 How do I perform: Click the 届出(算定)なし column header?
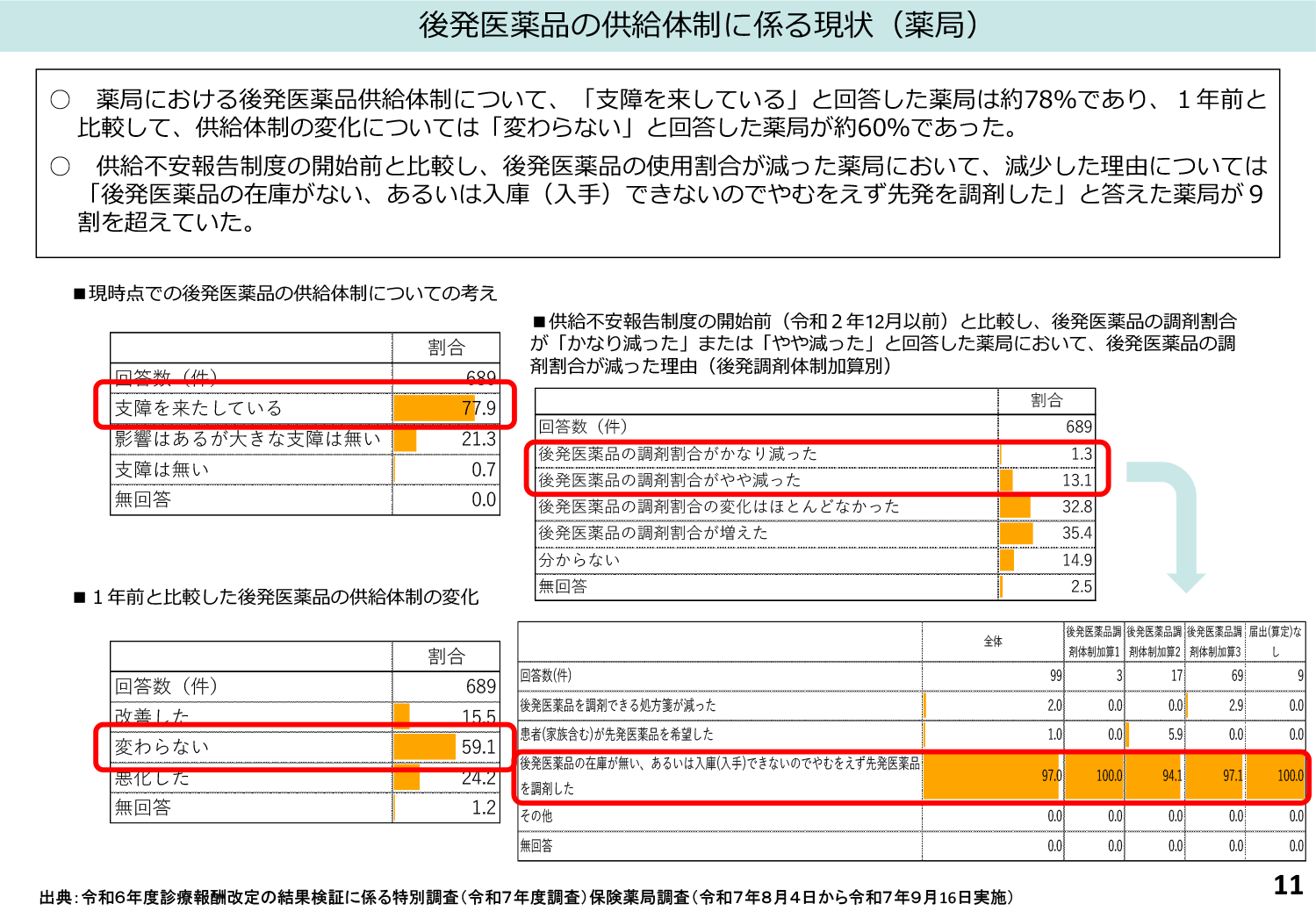click(x=1276, y=642)
